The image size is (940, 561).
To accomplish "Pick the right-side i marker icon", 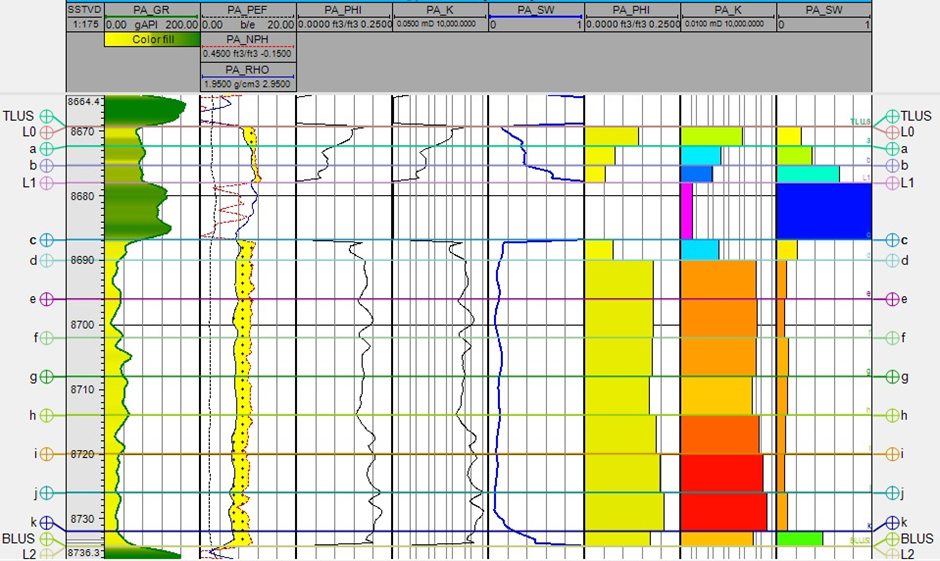I will [x=891, y=454].
